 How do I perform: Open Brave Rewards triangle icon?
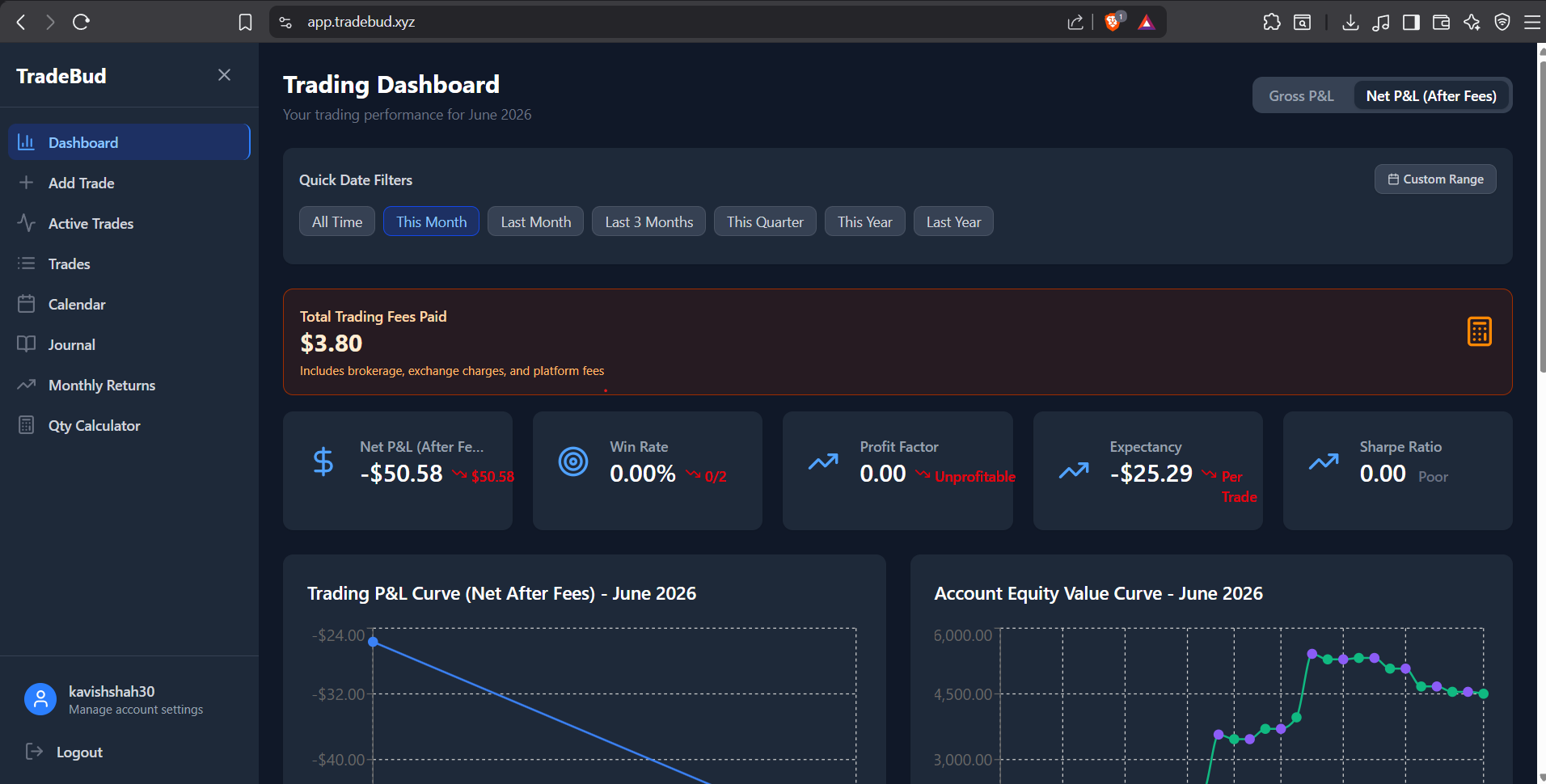[x=1147, y=22]
